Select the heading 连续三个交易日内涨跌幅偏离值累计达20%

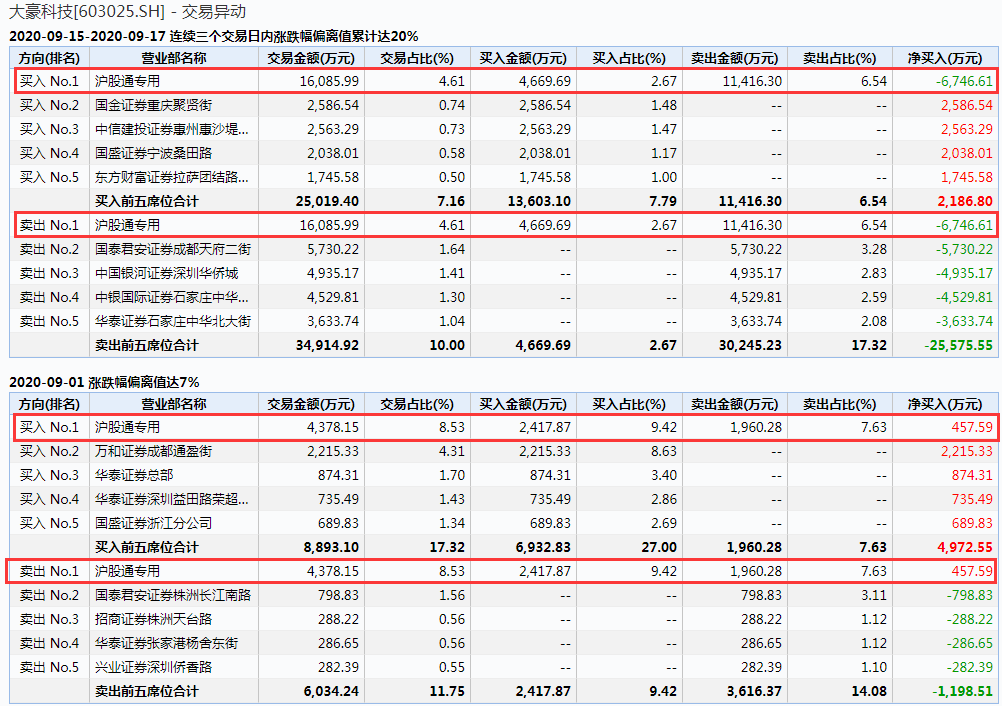coord(294,36)
